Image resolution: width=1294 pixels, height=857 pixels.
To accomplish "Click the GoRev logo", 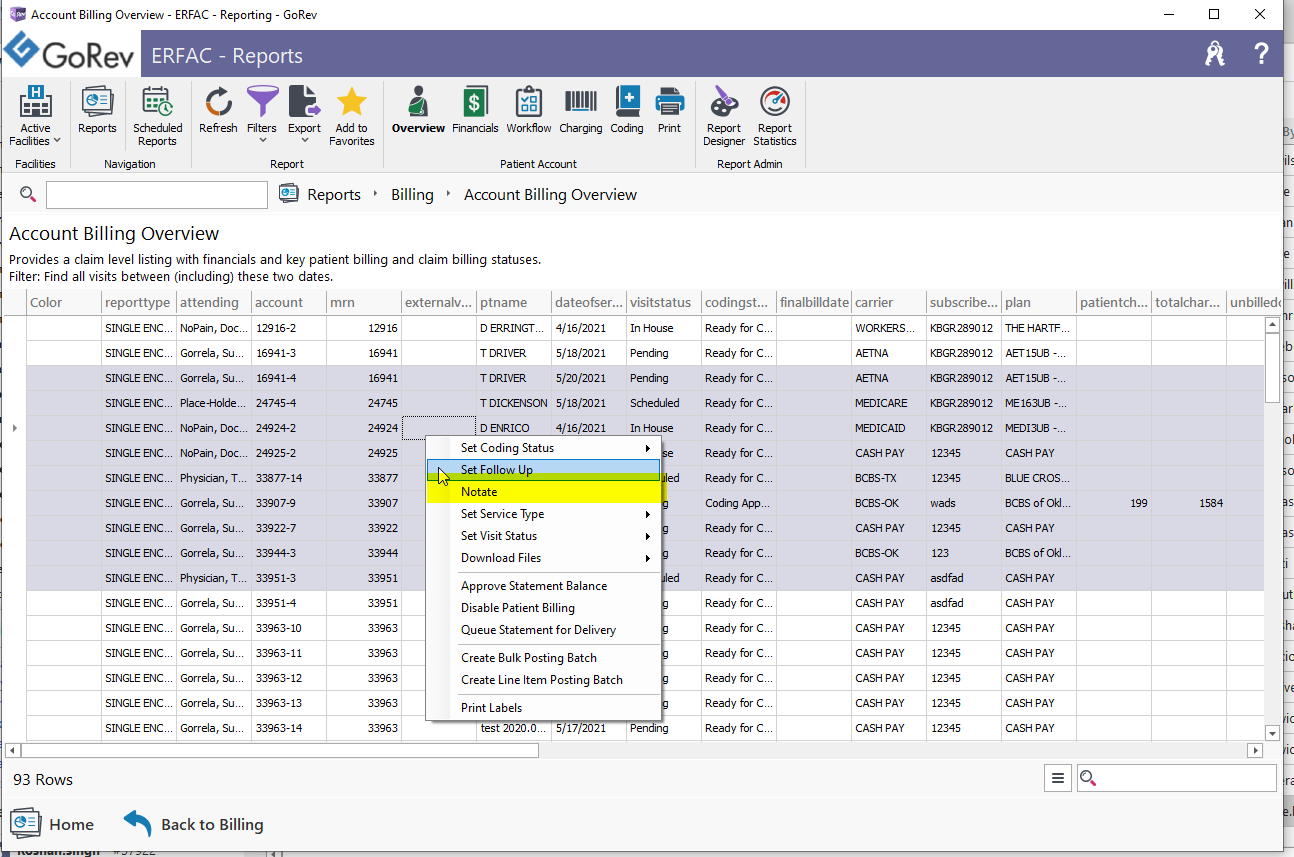I will (x=70, y=53).
